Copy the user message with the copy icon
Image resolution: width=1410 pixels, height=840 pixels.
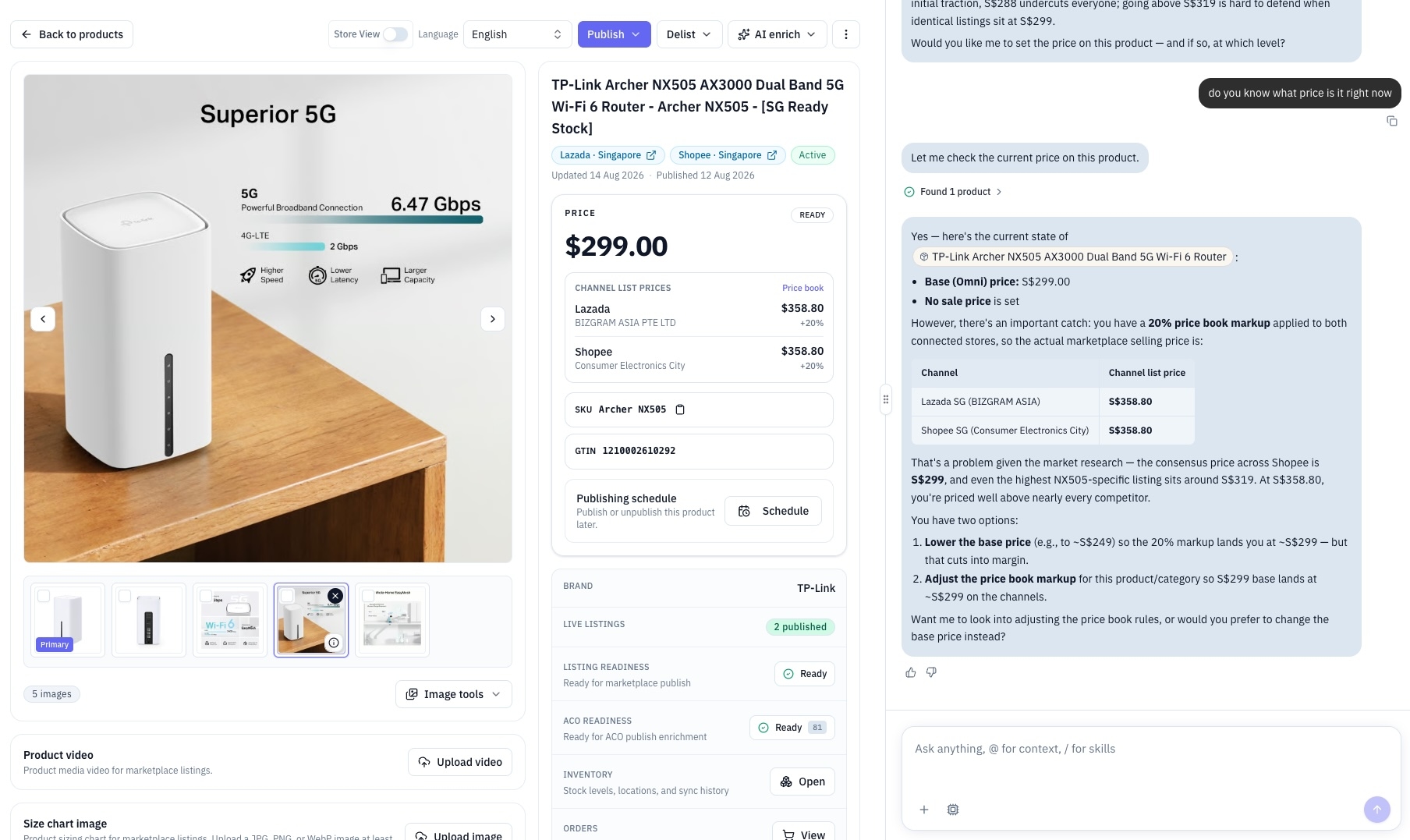pyautogui.click(x=1392, y=121)
